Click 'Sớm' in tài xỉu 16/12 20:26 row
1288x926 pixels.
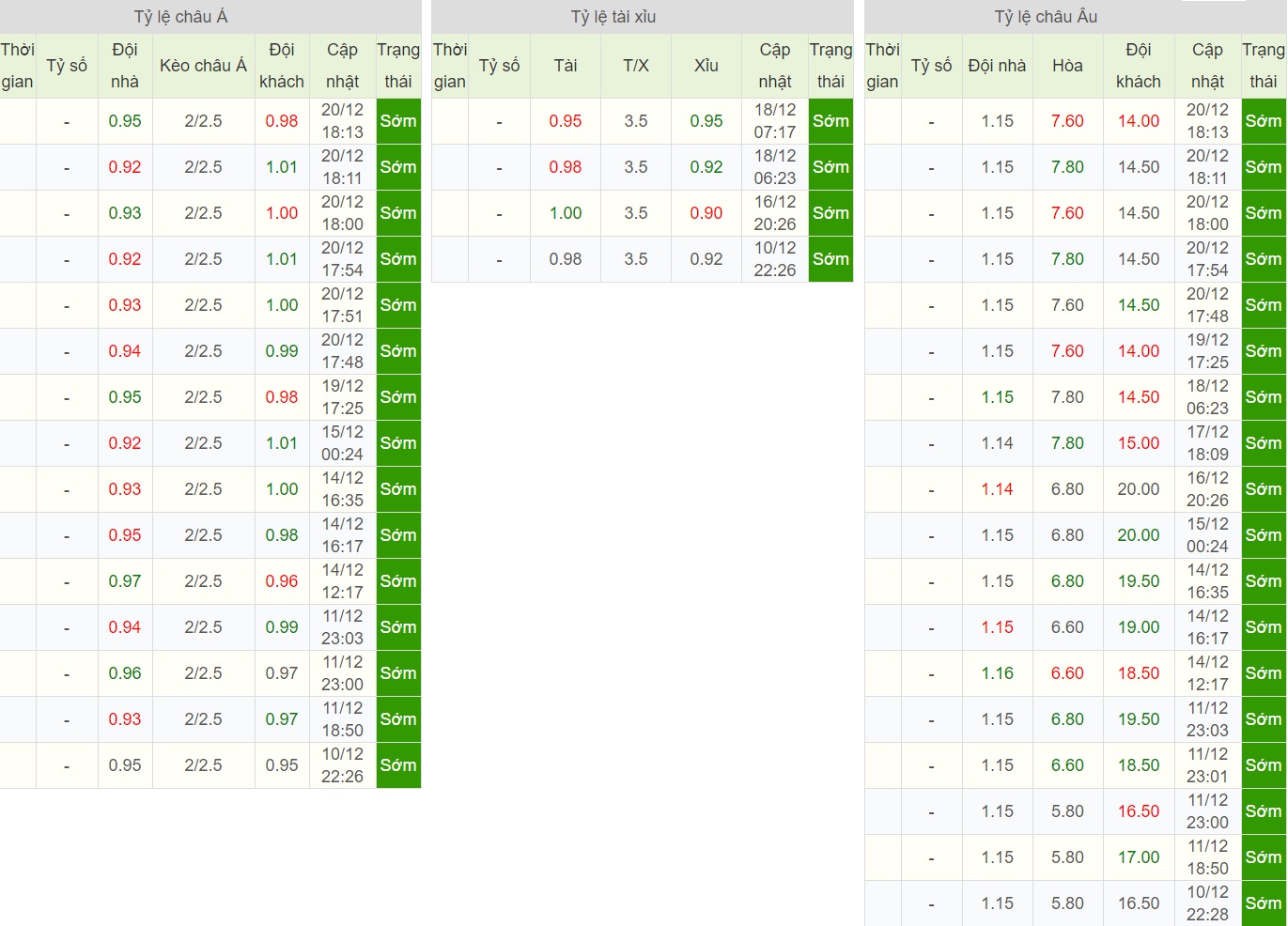coord(830,213)
